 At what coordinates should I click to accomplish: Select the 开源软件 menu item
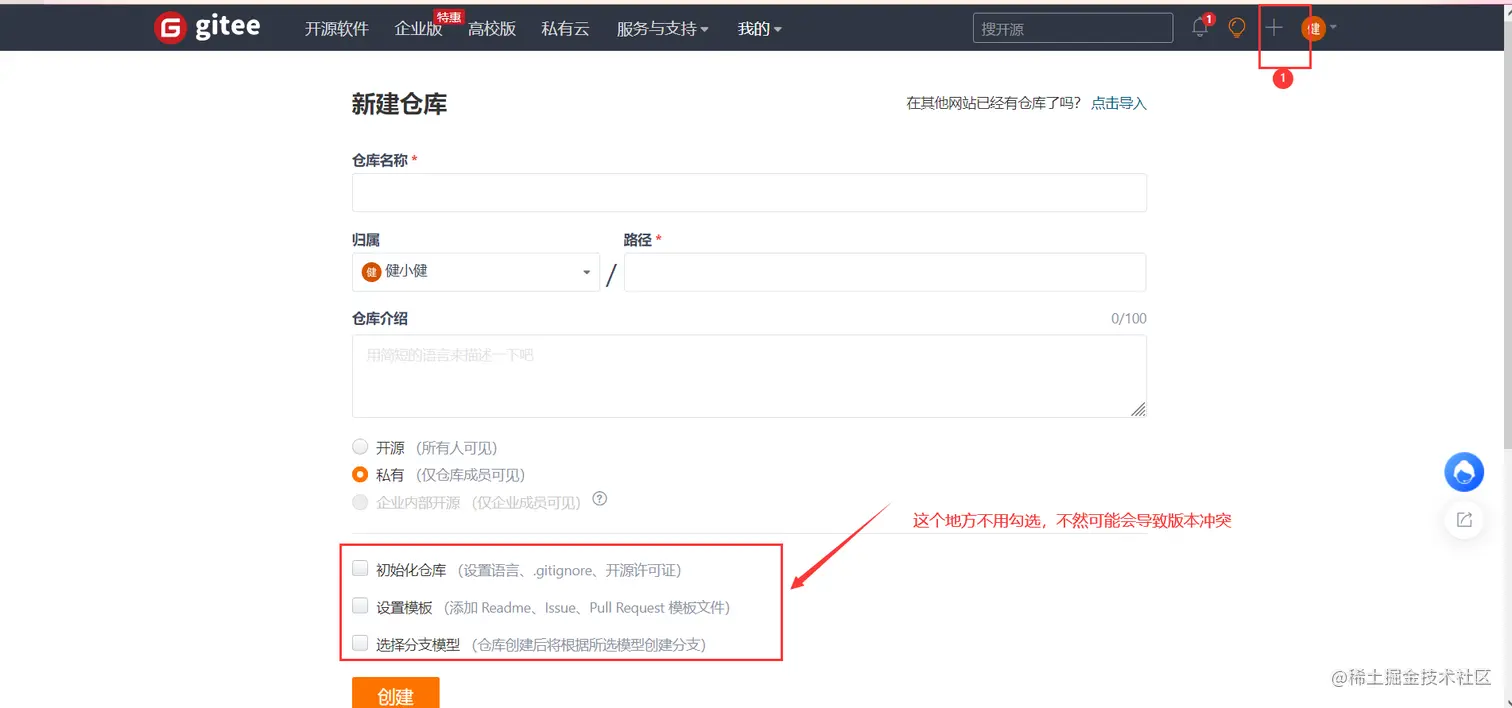(336, 29)
